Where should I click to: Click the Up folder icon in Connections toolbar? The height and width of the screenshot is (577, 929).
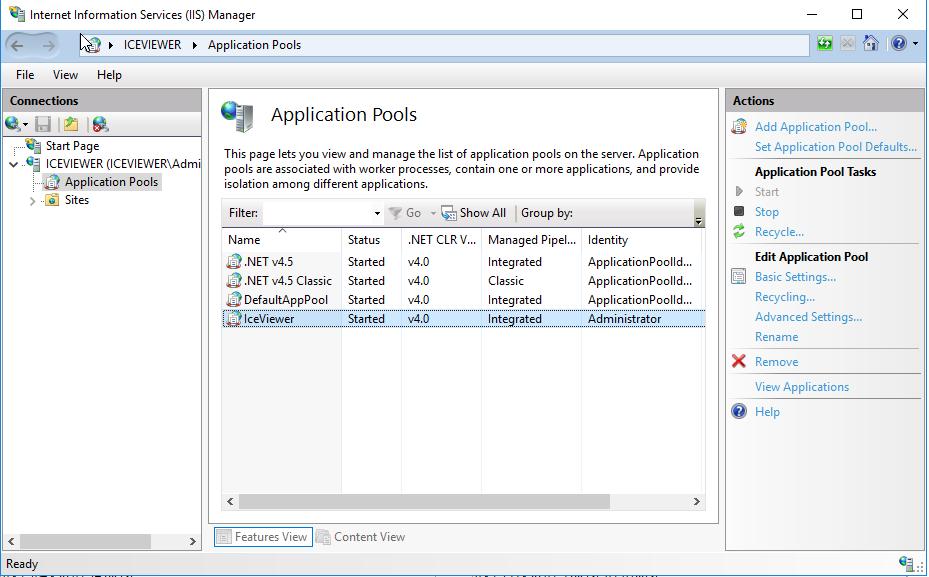point(71,124)
